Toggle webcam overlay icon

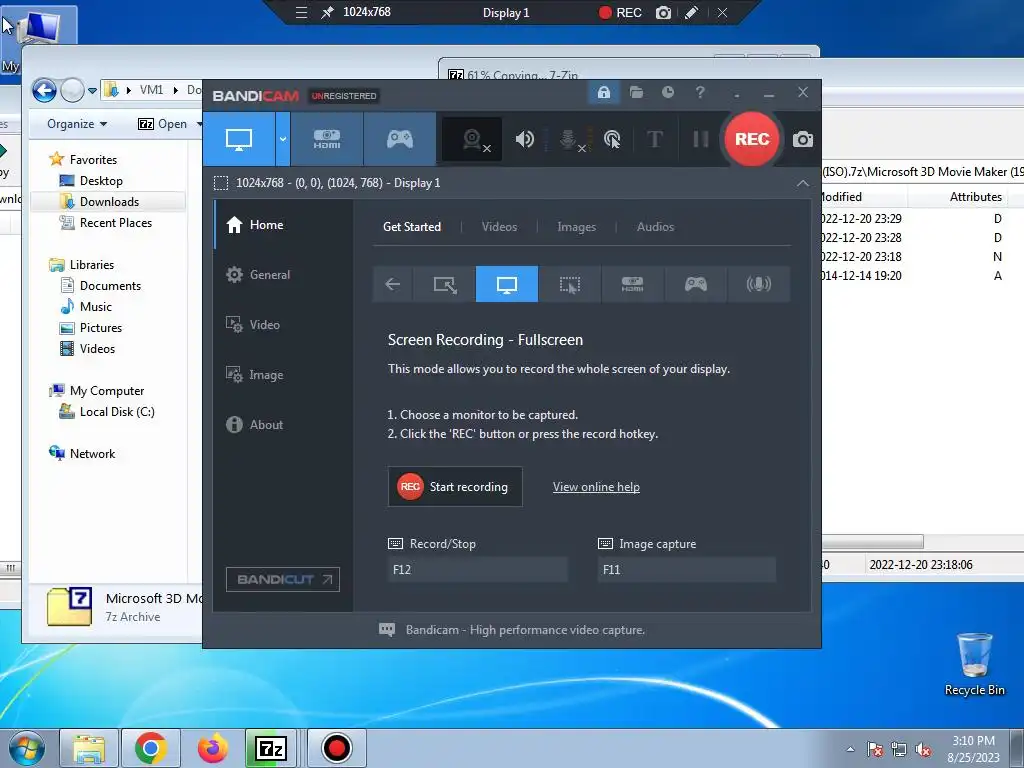(x=473, y=140)
